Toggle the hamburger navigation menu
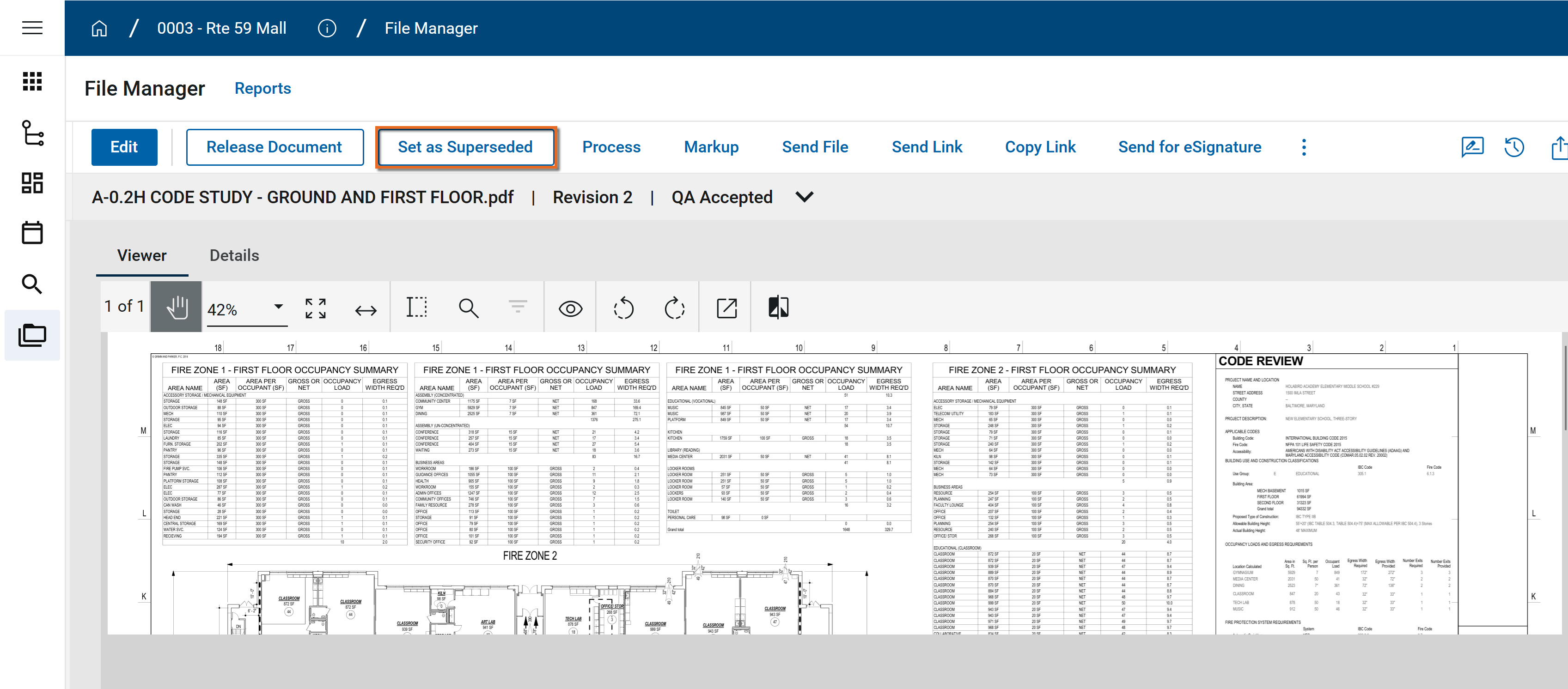This screenshot has height=689, width=1568. click(x=32, y=28)
